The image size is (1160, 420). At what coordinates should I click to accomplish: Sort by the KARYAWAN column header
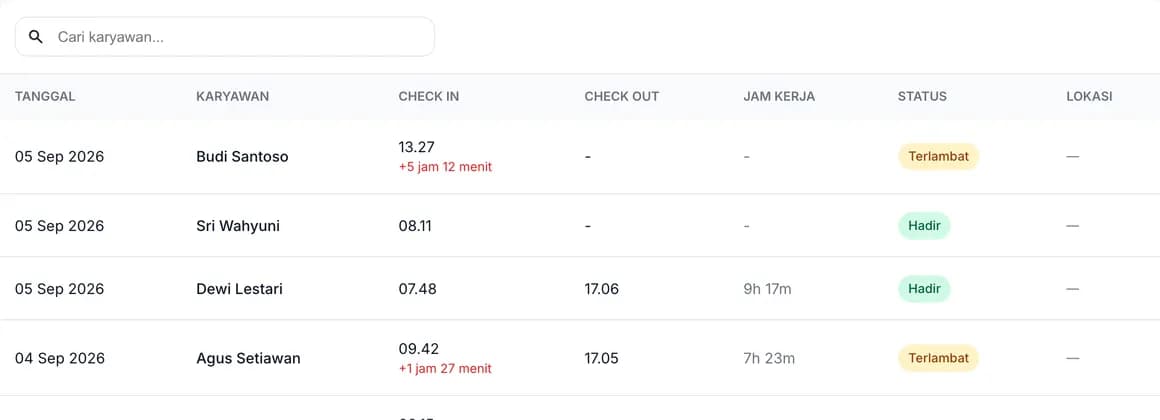click(x=232, y=96)
